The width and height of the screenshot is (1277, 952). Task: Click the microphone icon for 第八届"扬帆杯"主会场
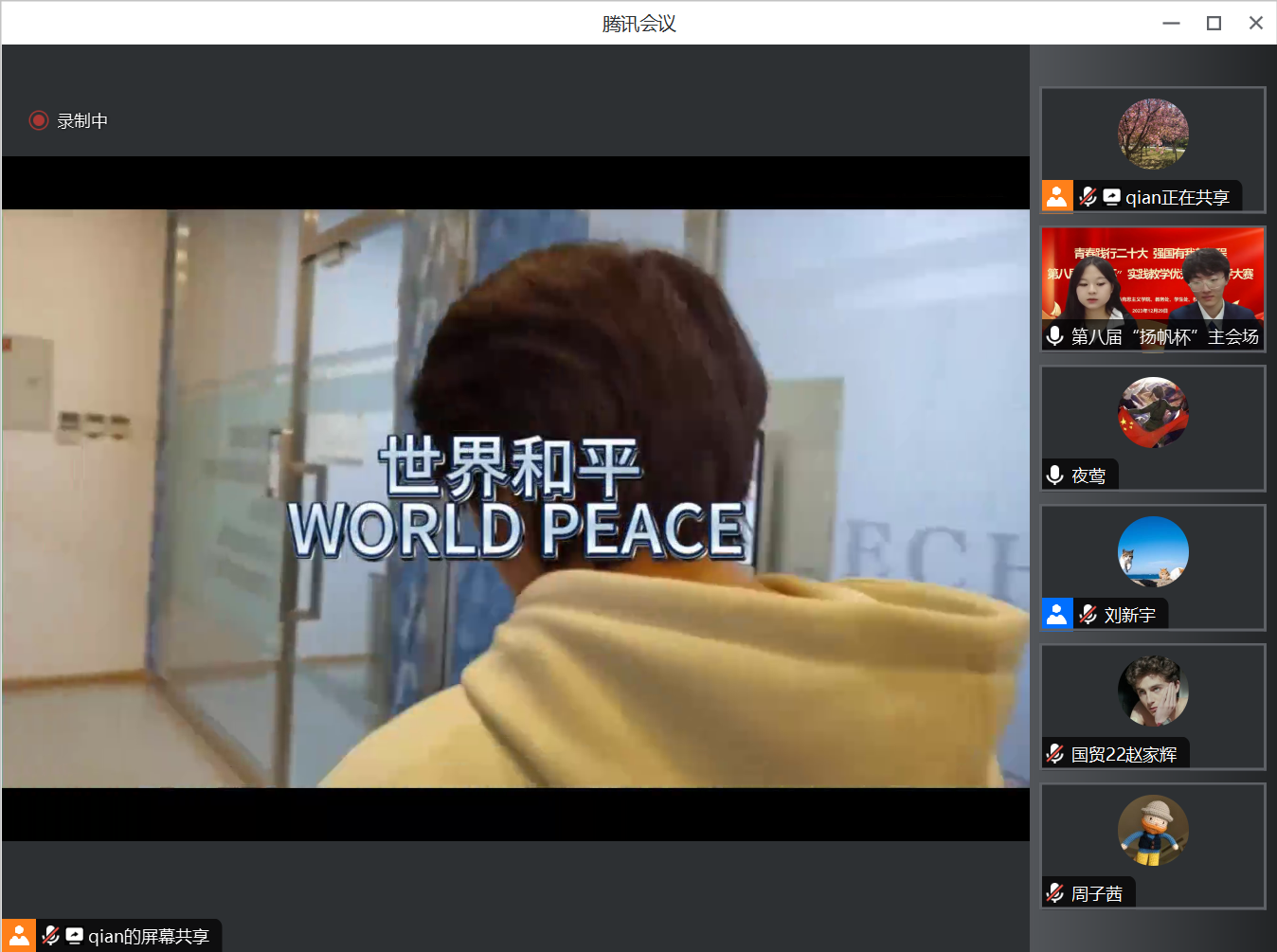tap(1054, 334)
